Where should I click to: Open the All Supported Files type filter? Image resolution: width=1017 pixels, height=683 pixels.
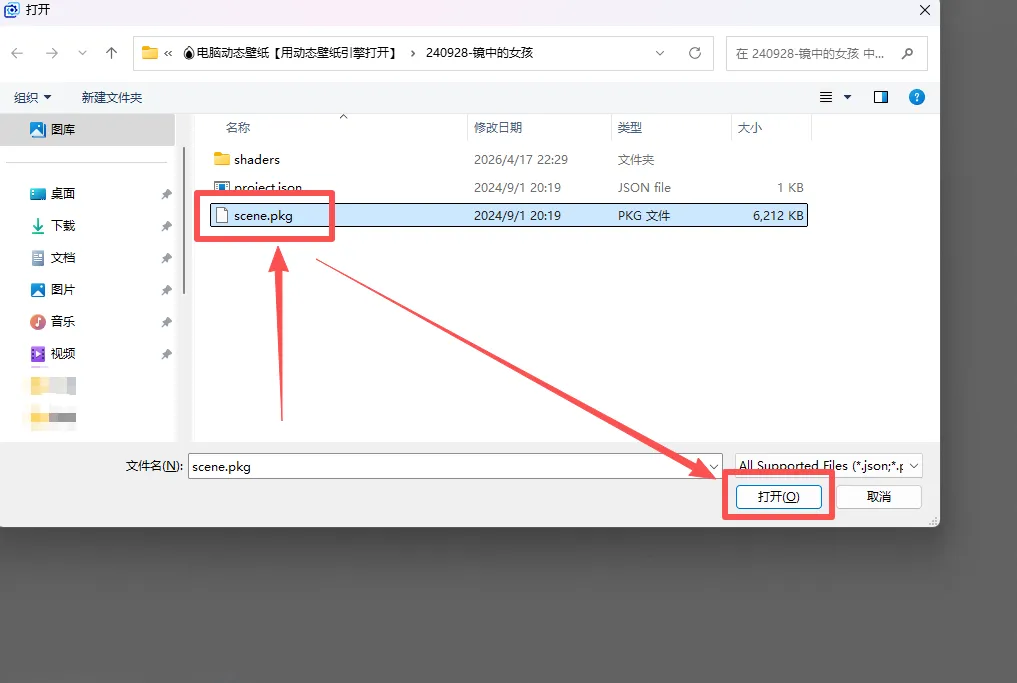pos(828,466)
